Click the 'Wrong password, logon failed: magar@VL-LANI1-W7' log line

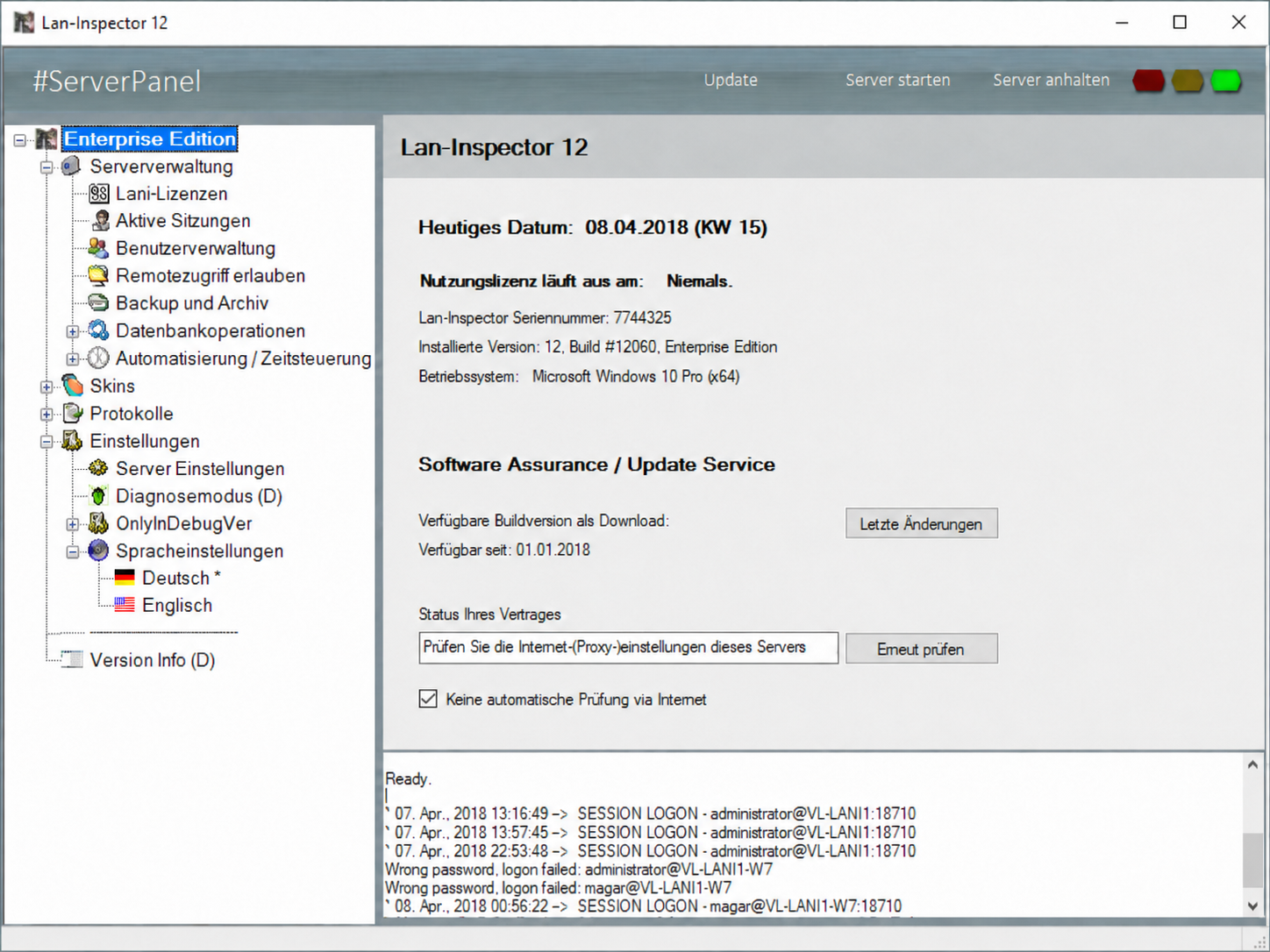click(558, 887)
